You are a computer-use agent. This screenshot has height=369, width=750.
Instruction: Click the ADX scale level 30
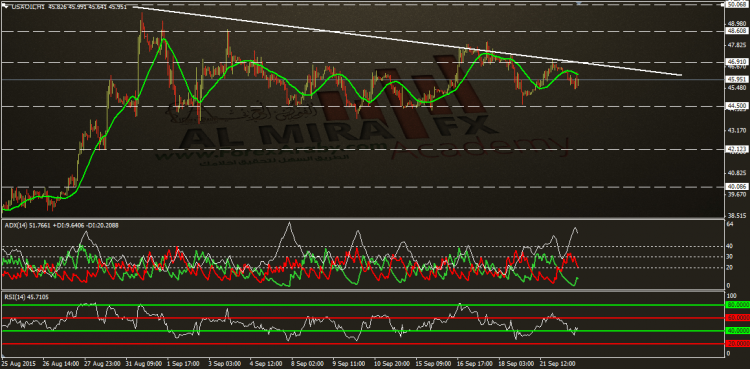coord(730,257)
